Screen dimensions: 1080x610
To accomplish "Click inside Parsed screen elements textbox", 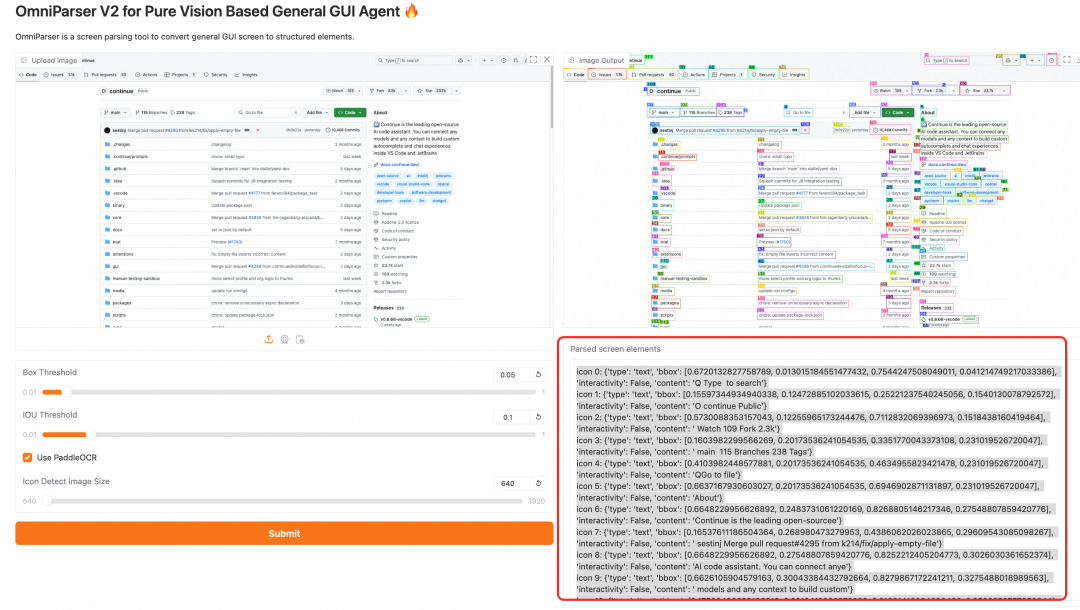I will [x=816, y=480].
